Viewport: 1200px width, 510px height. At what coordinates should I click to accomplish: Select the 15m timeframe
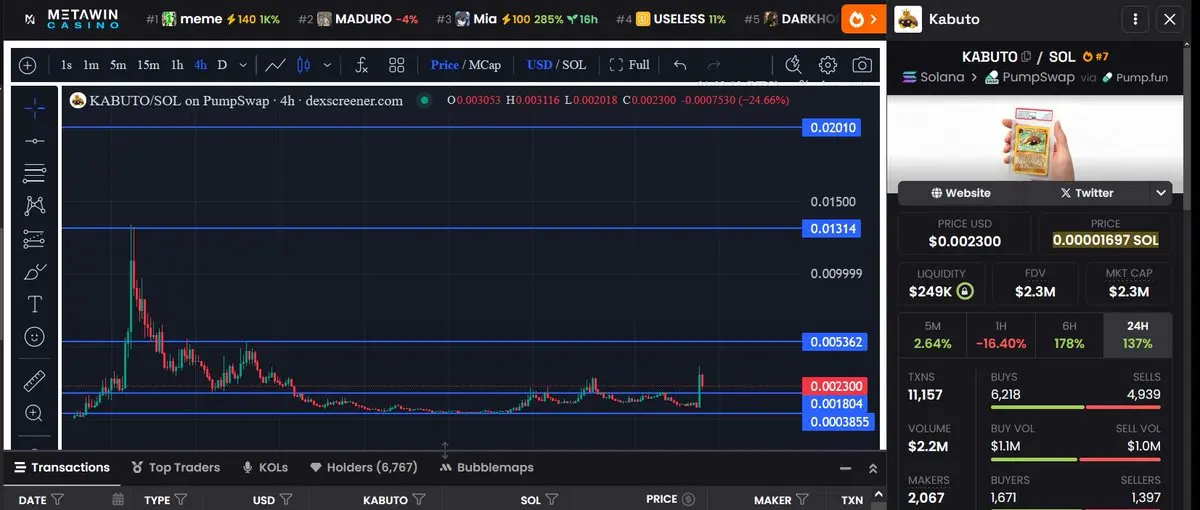click(x=148, y=65)
